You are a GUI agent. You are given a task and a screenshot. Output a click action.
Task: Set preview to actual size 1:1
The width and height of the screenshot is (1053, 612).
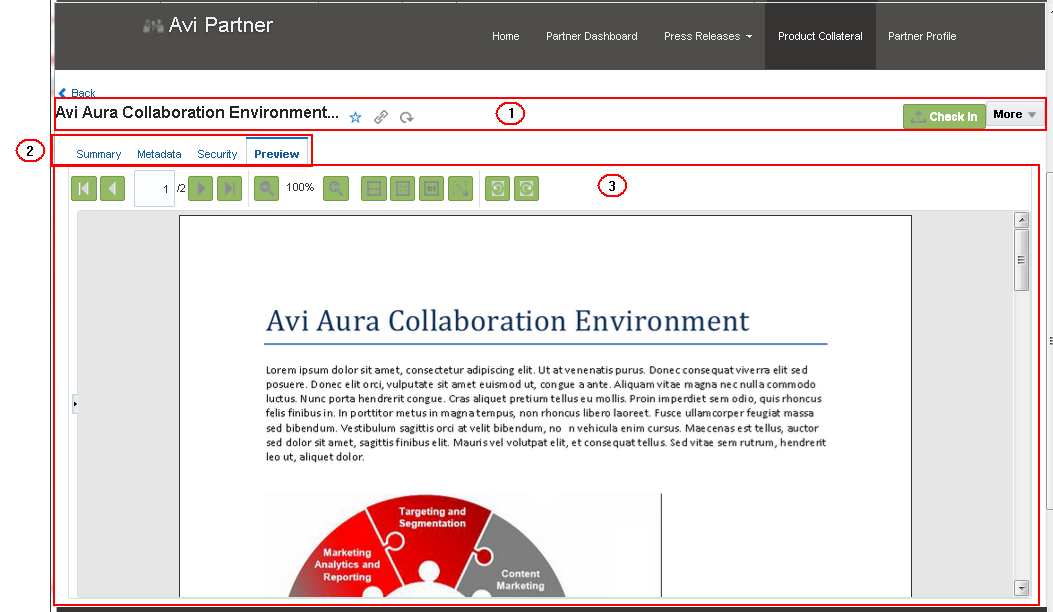(x=432, y=189)
